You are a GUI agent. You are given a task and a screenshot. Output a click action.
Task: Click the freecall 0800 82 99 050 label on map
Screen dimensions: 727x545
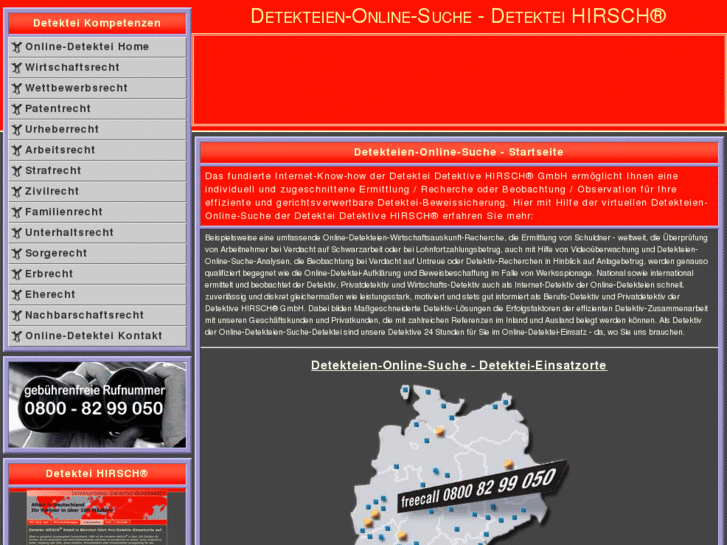coord(482,487)
